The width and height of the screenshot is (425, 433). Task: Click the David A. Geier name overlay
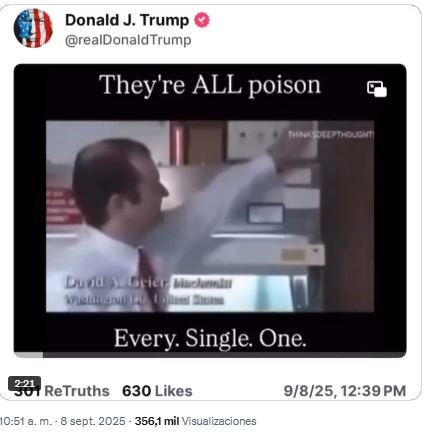117,283
